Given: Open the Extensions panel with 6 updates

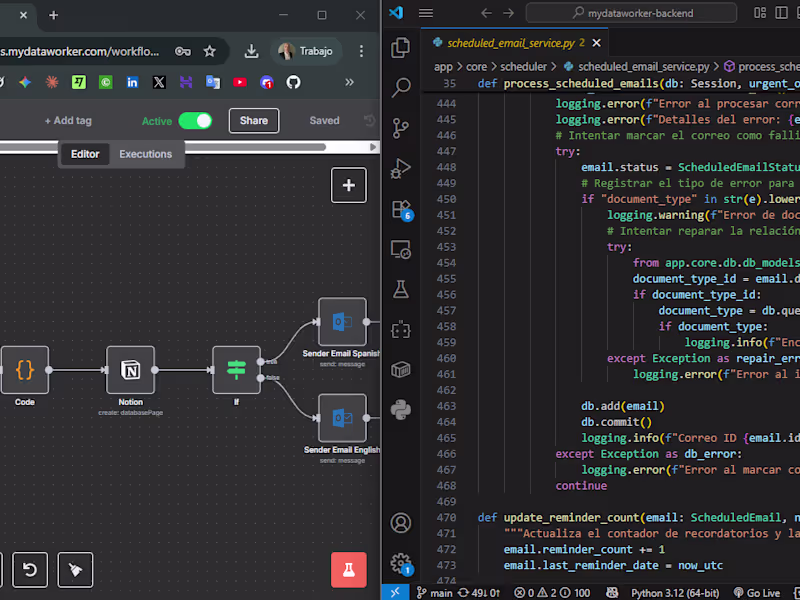Looking at the screenshot, I should pos(400,210).
